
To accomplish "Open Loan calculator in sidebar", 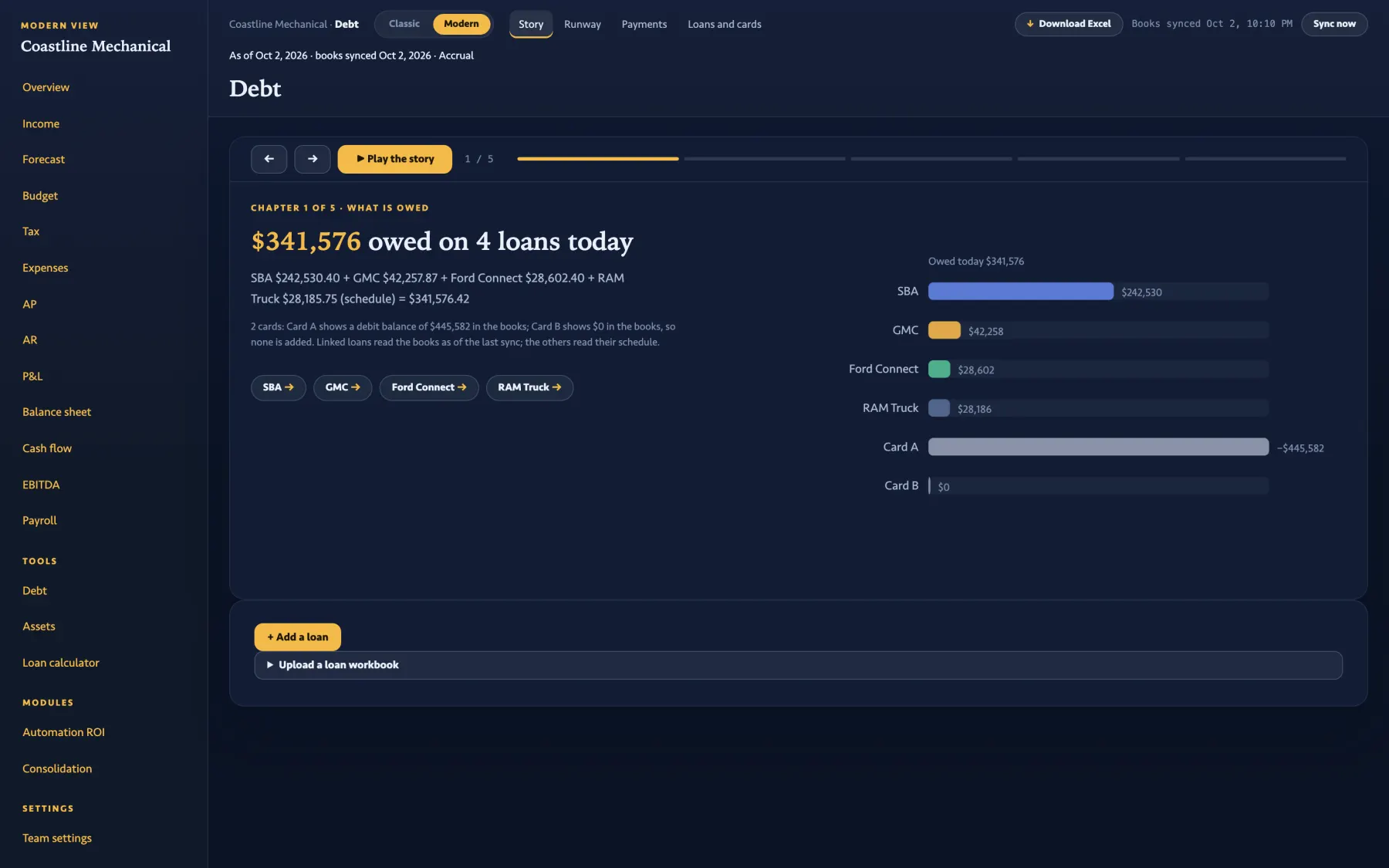I will pos(61,663).
